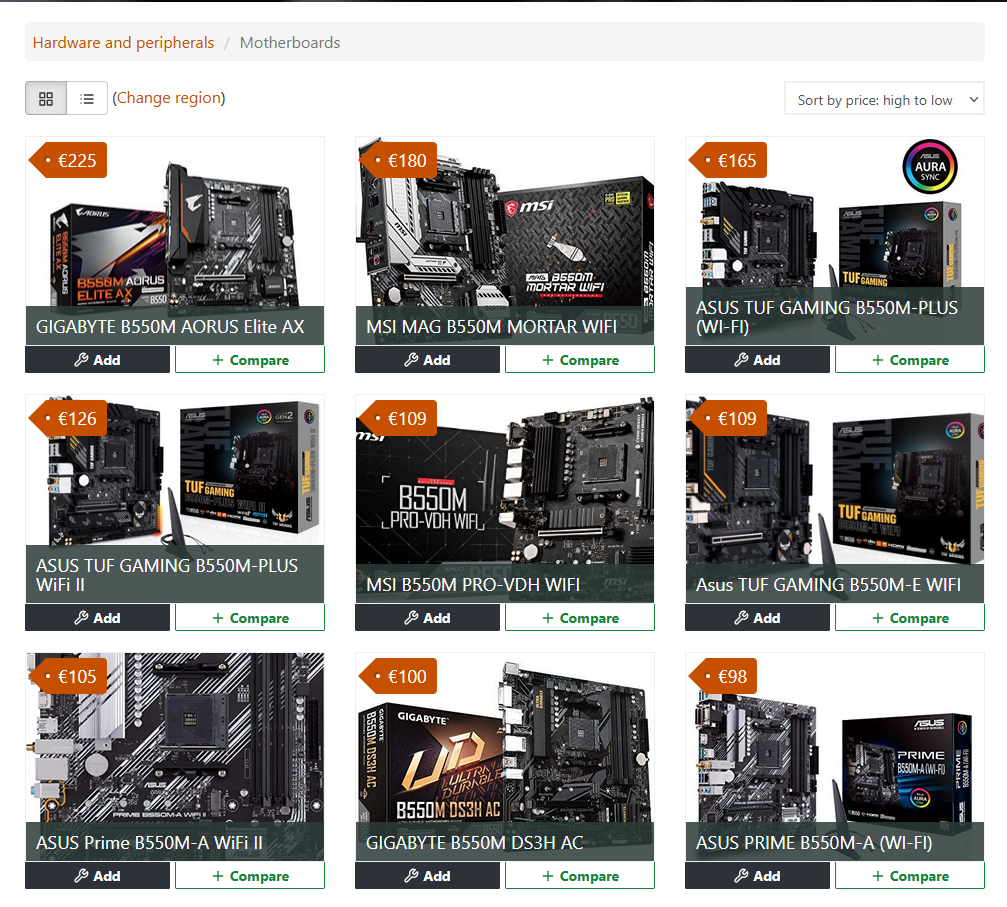Go to Hardware and peripherals breadcrumb
Viewport: 1007px width, 907px height.
point(123,42)
